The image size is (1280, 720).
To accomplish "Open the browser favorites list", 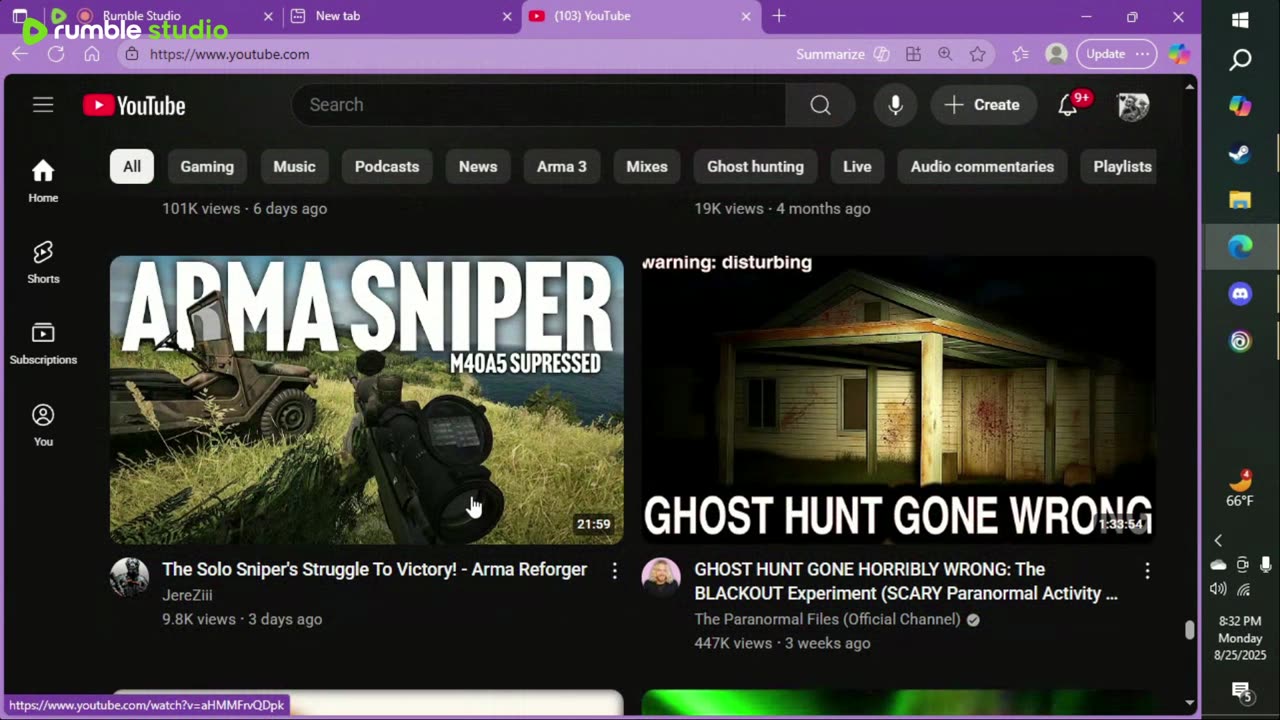I will tap(1020, 54).
